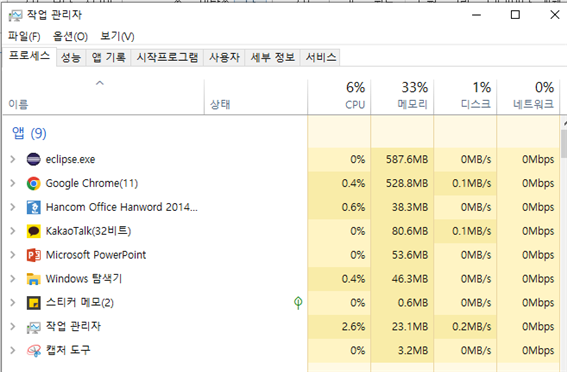The height and width of the screenshot is (376, 567).
Task: Open the 보기(V) menu
Action: coord(117,36)
